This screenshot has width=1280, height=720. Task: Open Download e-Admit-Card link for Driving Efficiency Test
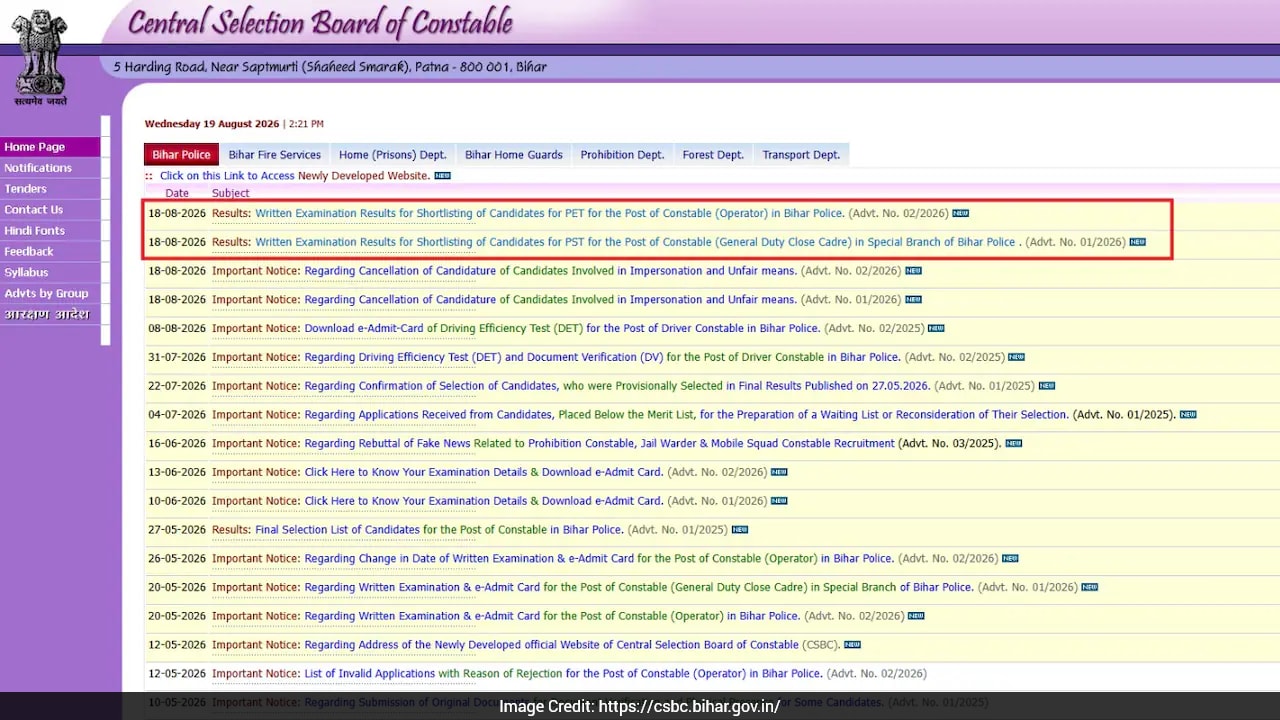coord(562,328)
